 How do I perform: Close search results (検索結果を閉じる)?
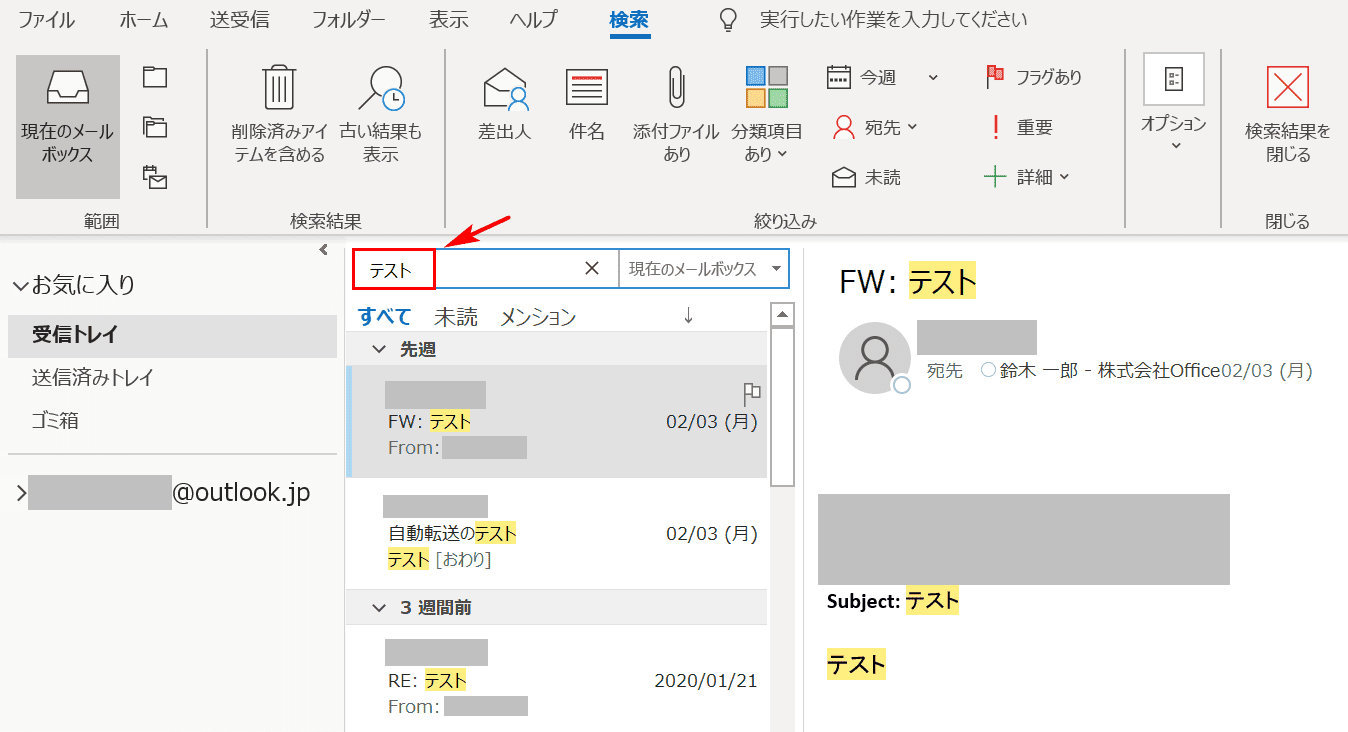[1288, 115]
